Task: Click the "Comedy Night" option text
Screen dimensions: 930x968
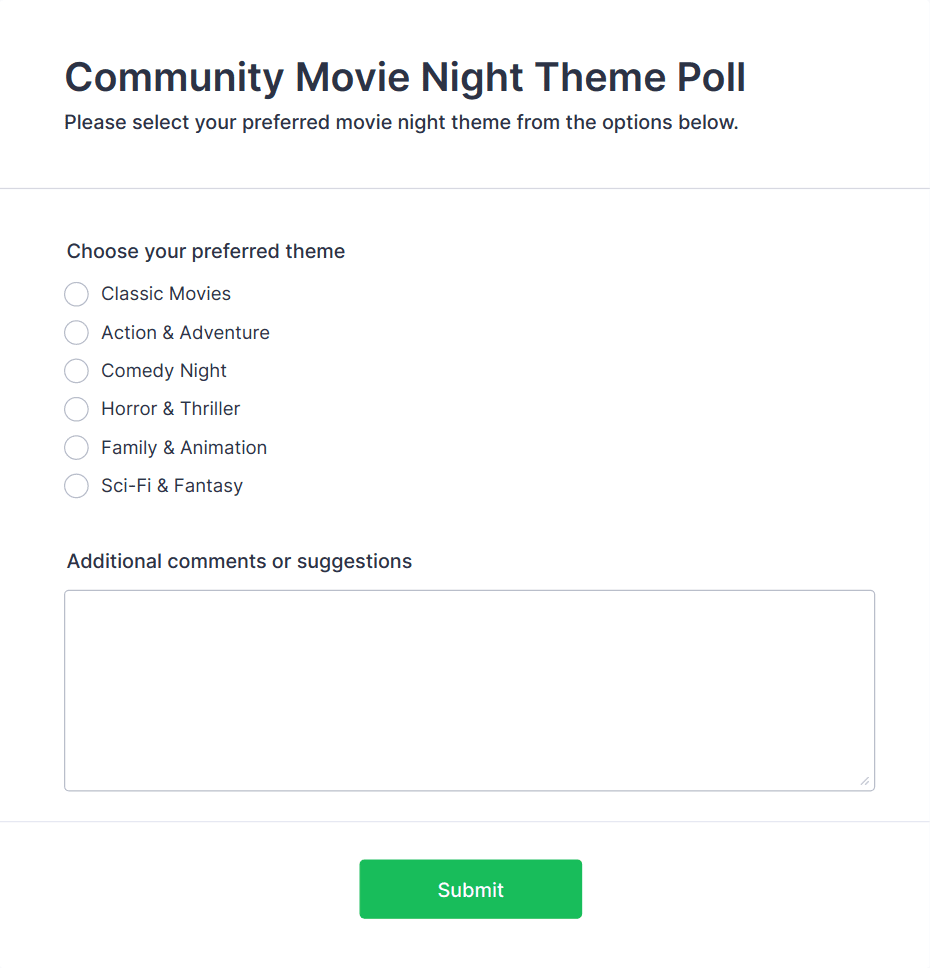Action: click(x=164, y=371)
